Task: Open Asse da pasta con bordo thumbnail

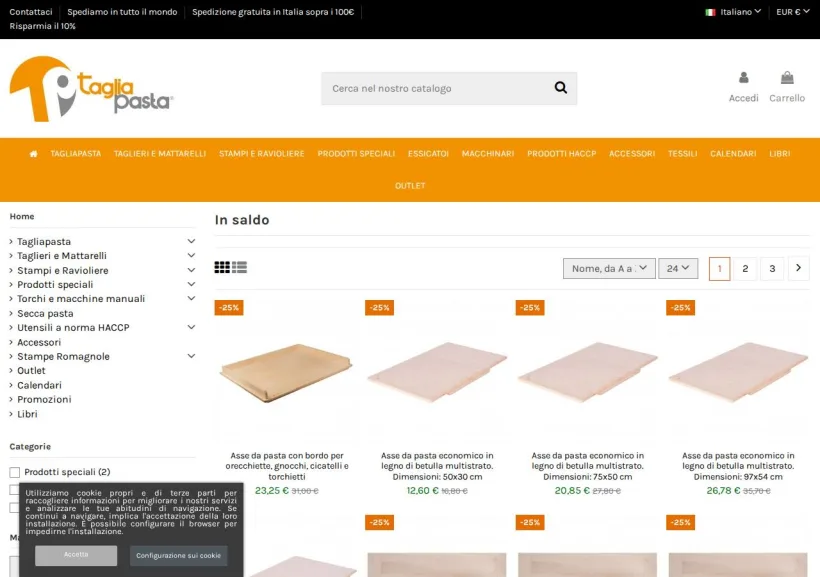Action: click(x=287, y=372)
